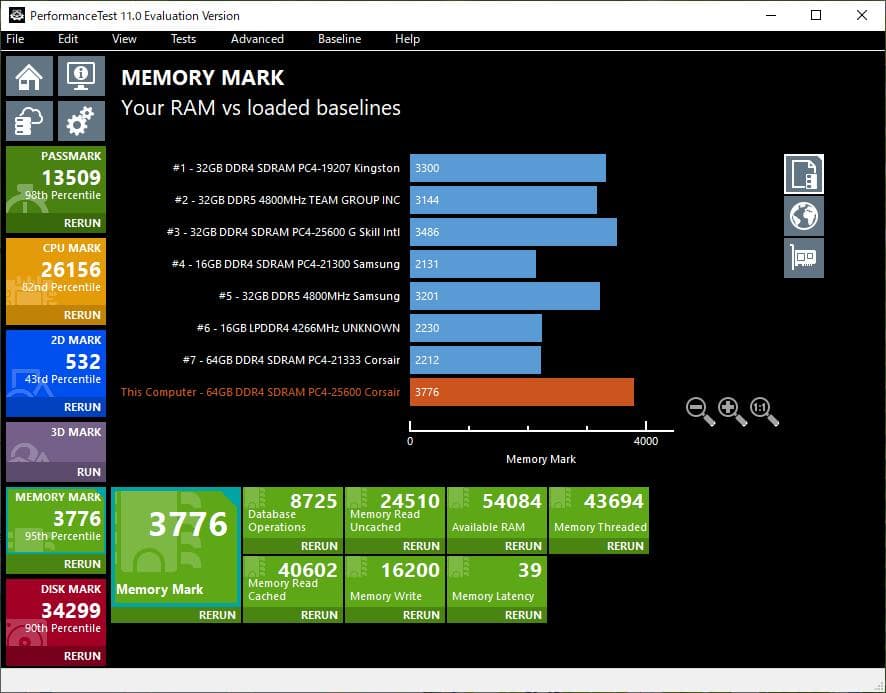This screenshot has width=886, height=693.
Task: Reset chart zoom with 1:1 magnifier
Action: (x=763, y=410)
